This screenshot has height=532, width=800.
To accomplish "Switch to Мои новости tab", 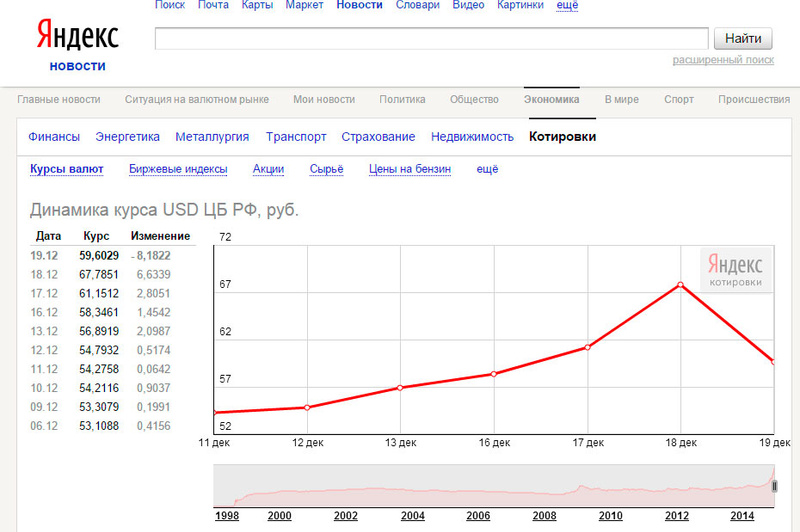I will (x=324, y=99).
